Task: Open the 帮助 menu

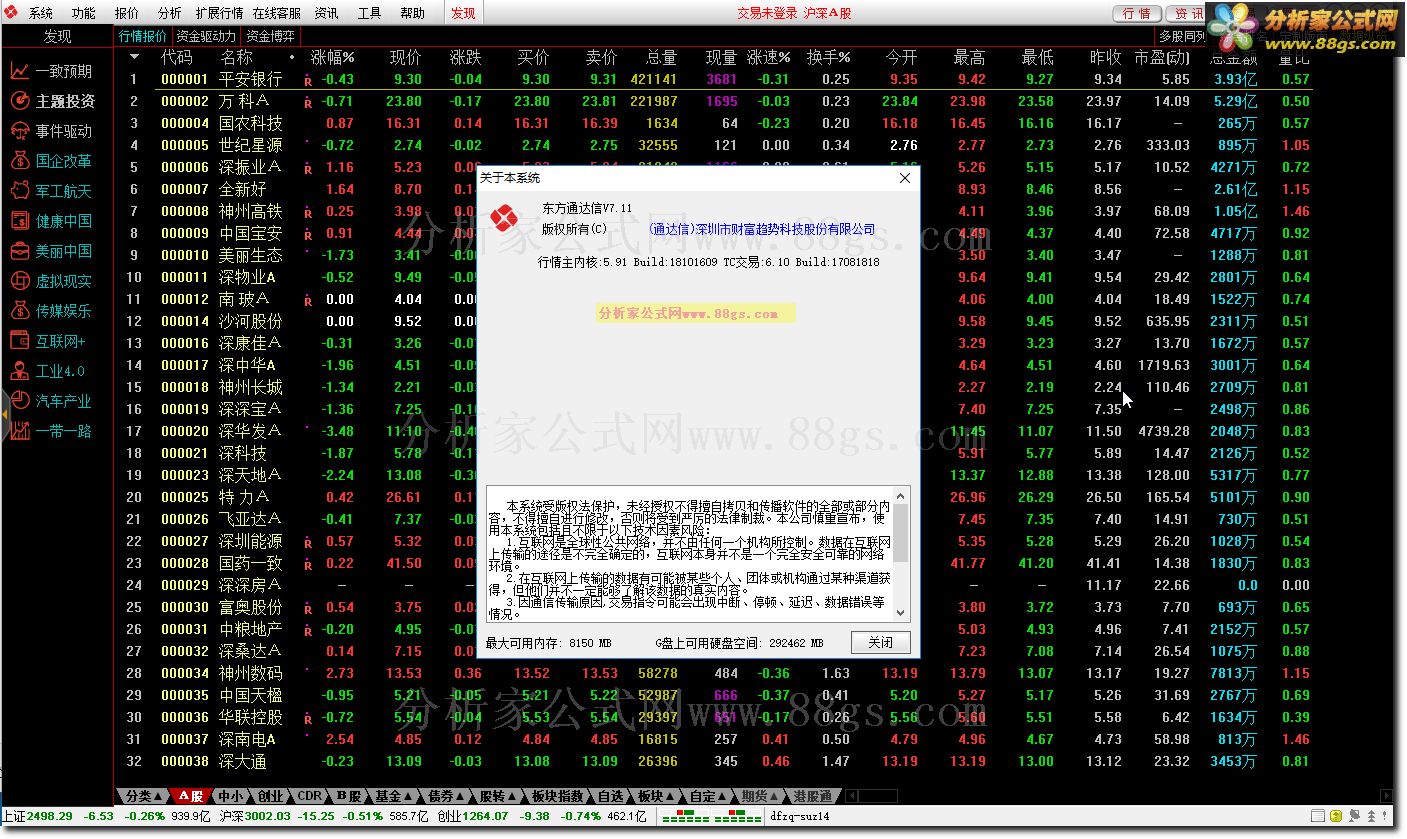Action: tap(412, 13)
